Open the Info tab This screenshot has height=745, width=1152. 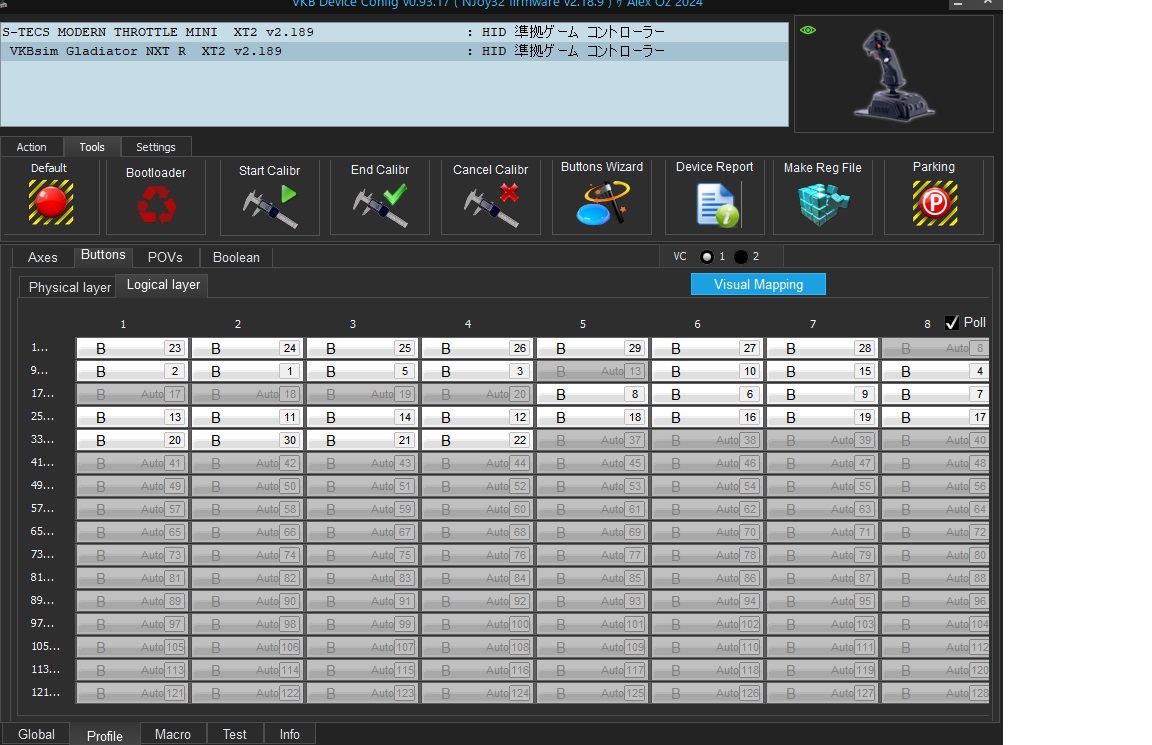[x=289, y=734]
